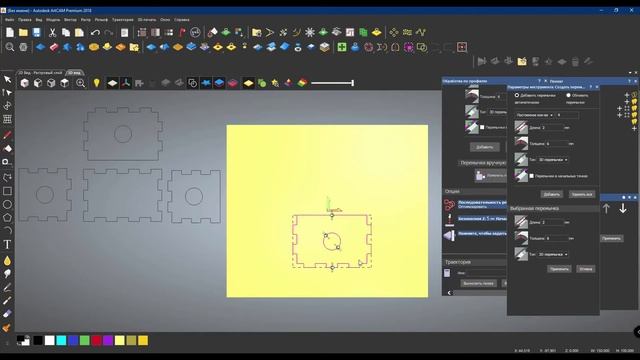The image size is (640, 360).
Task: Open the File menu
Action: pos(9,20)
